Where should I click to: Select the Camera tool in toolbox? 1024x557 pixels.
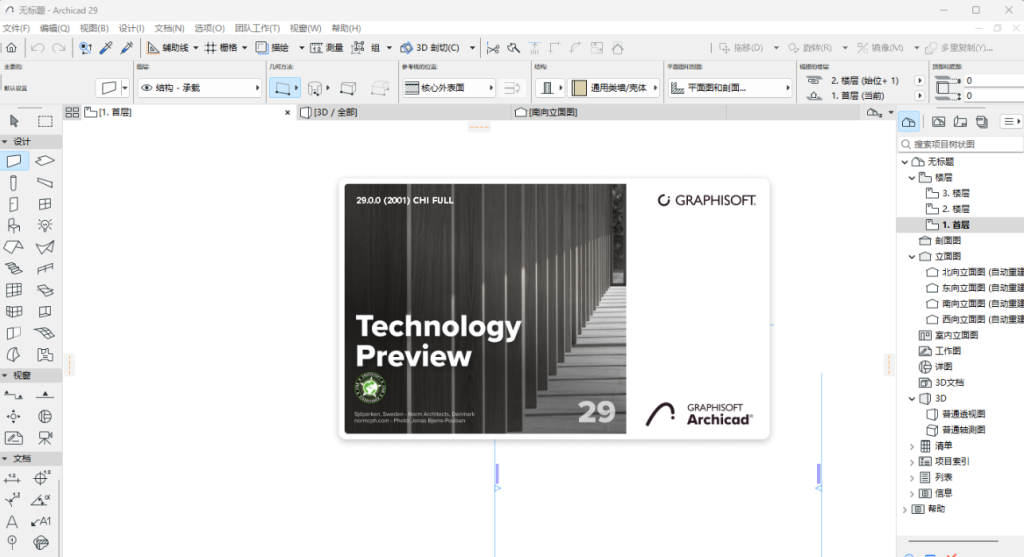(x=45, y=437)
